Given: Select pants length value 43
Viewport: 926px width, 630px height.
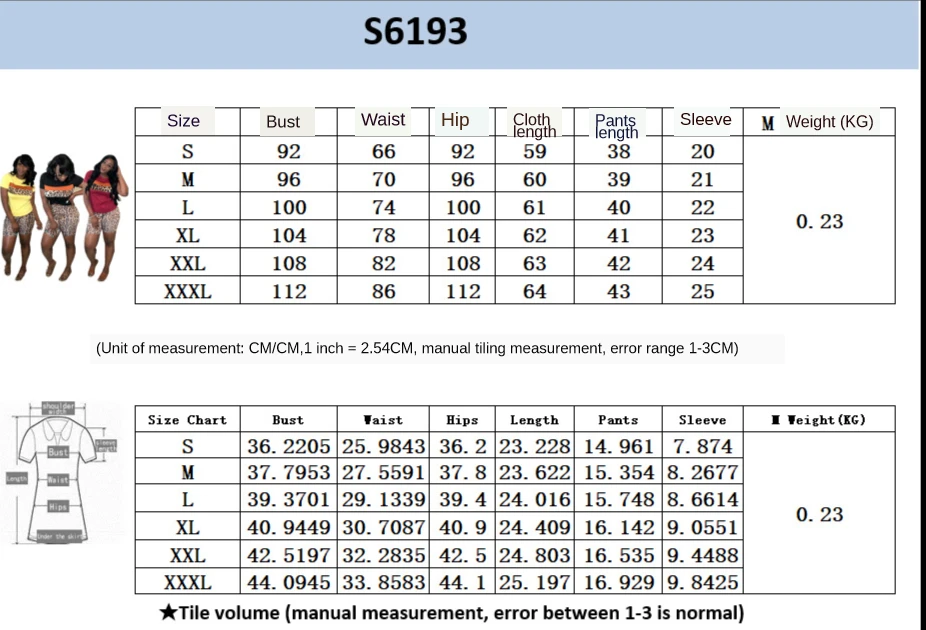Looking at the screenshot, I should pyautogui.click(x=618, y=291).
